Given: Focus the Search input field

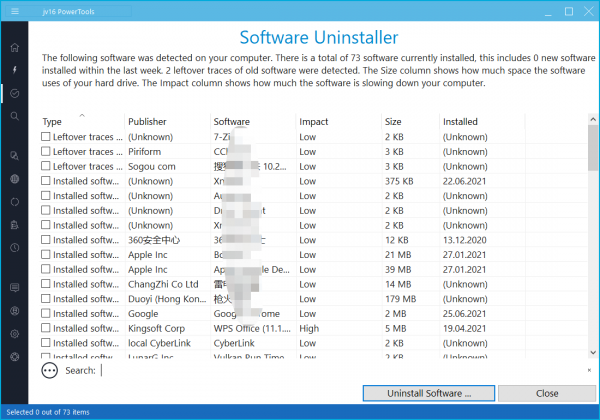Looking at the screenshot, I should click(x=342, y=370).
